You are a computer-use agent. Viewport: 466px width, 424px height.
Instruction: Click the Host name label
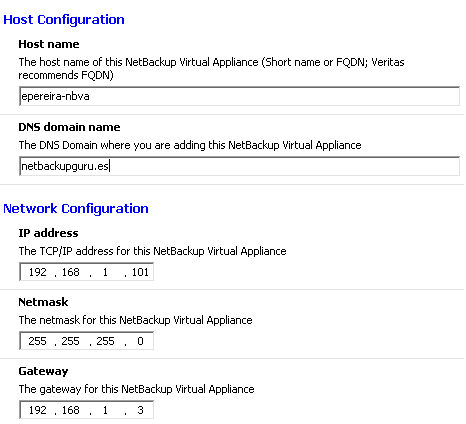[49, 44]
